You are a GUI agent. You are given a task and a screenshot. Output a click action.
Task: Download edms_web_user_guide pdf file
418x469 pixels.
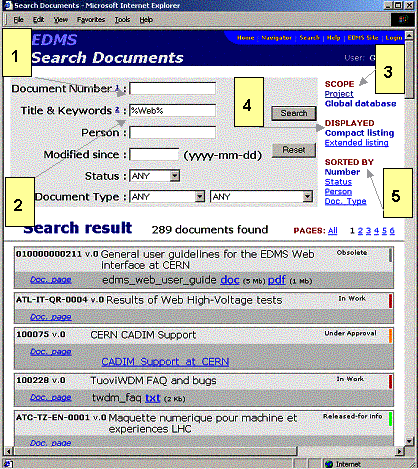pyautogui.click(x=277, y=280)
